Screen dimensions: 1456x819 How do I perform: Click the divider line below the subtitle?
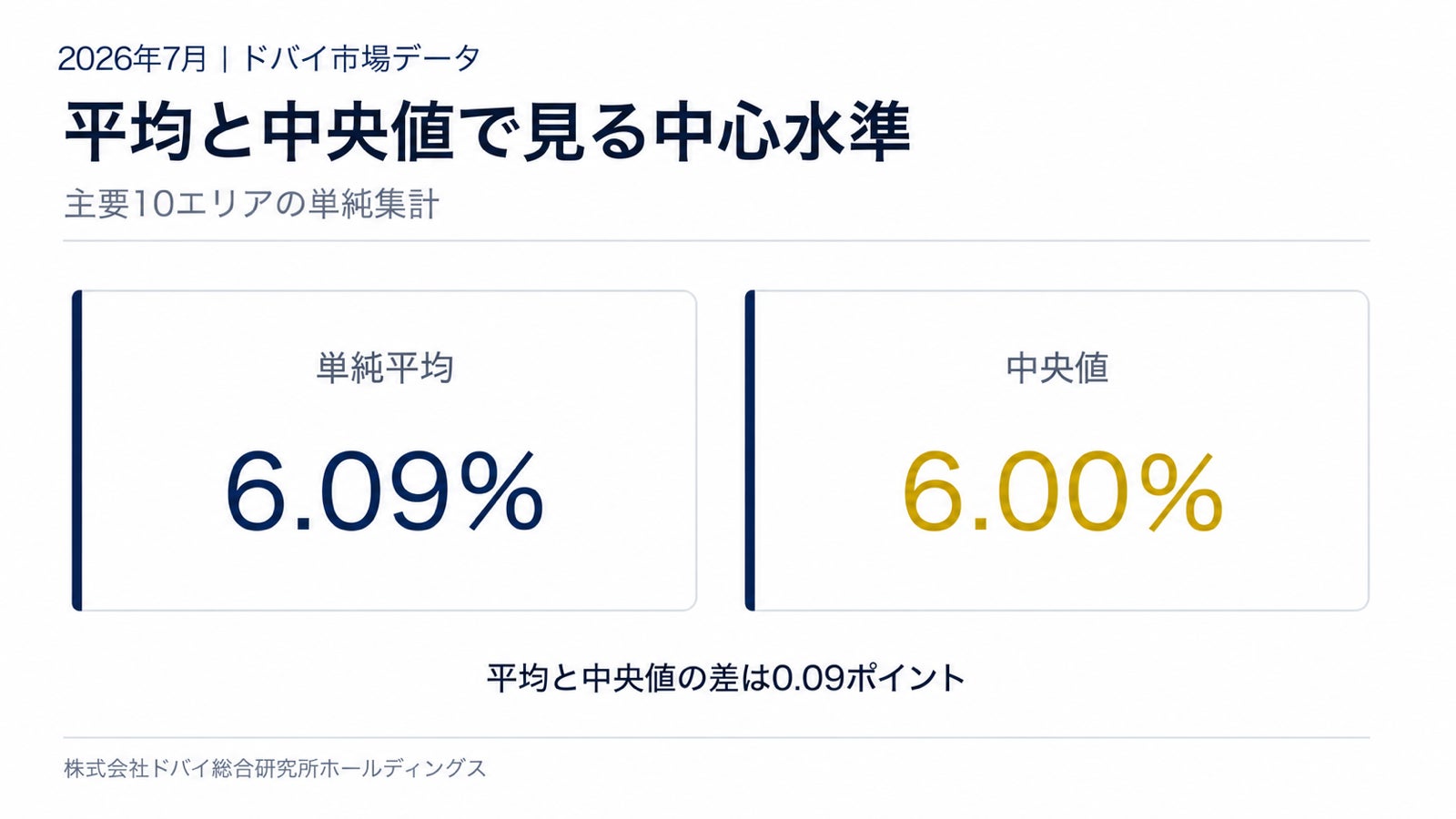pyautogui.click(x=716, y=241)
